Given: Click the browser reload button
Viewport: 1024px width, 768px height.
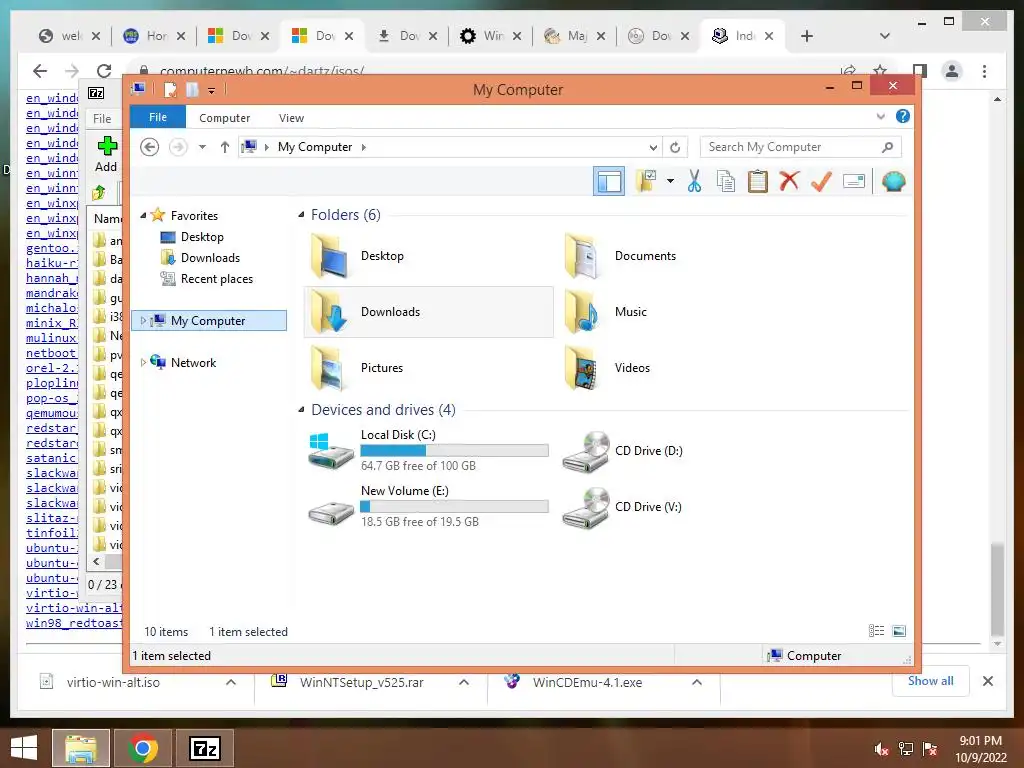Looking at the screenshot, I should tap(104, 71).
